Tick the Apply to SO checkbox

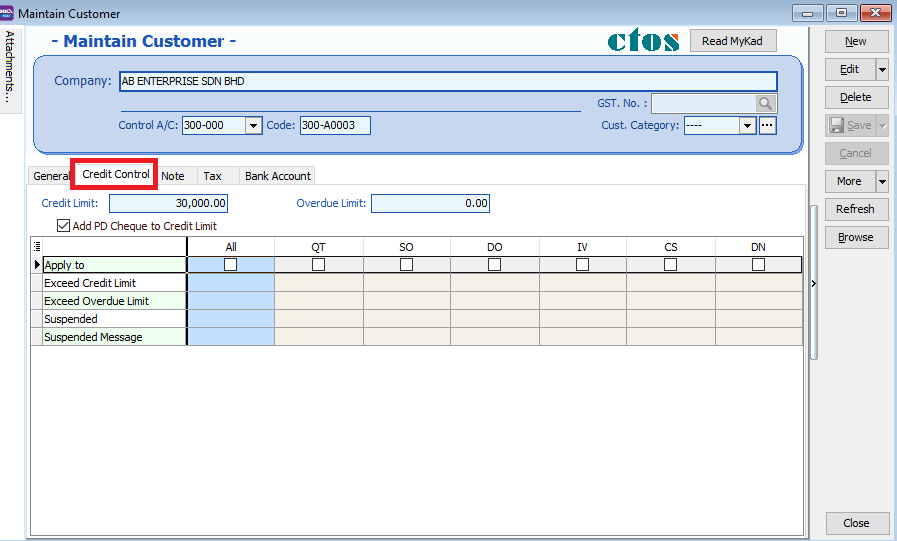coord(406,265)
